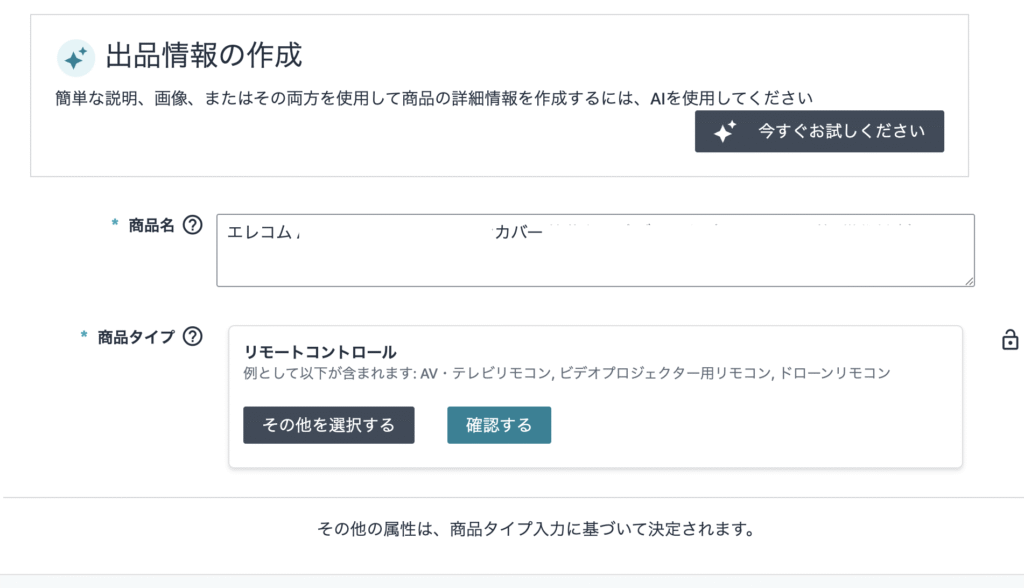Click the example text listing AV・テレビリモコン
Image resolution: width=1024 pixels, height=588 pixels.
566,373
